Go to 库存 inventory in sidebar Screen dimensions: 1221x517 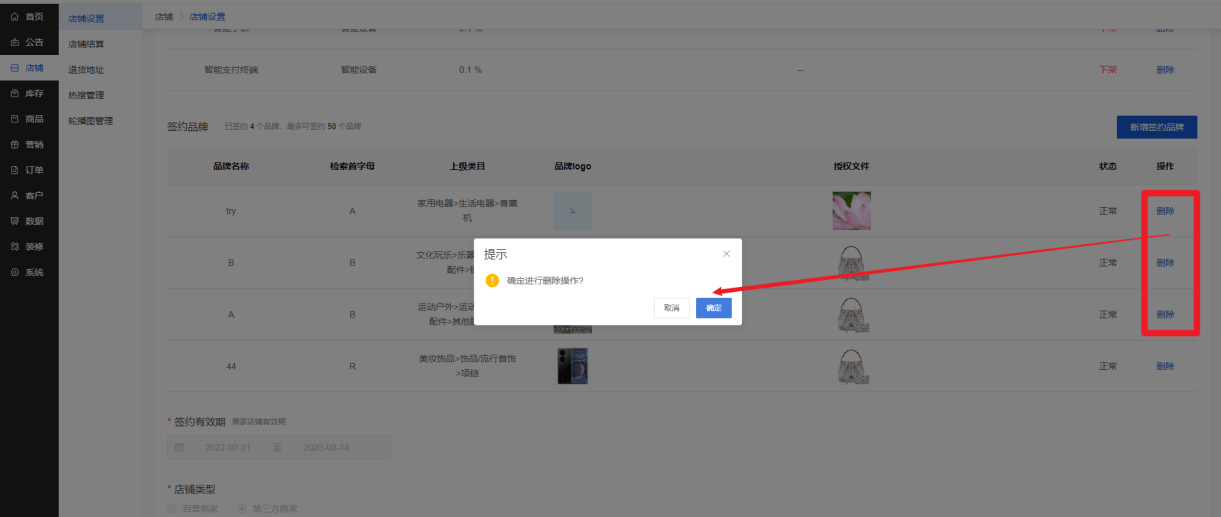pos(27,93)
